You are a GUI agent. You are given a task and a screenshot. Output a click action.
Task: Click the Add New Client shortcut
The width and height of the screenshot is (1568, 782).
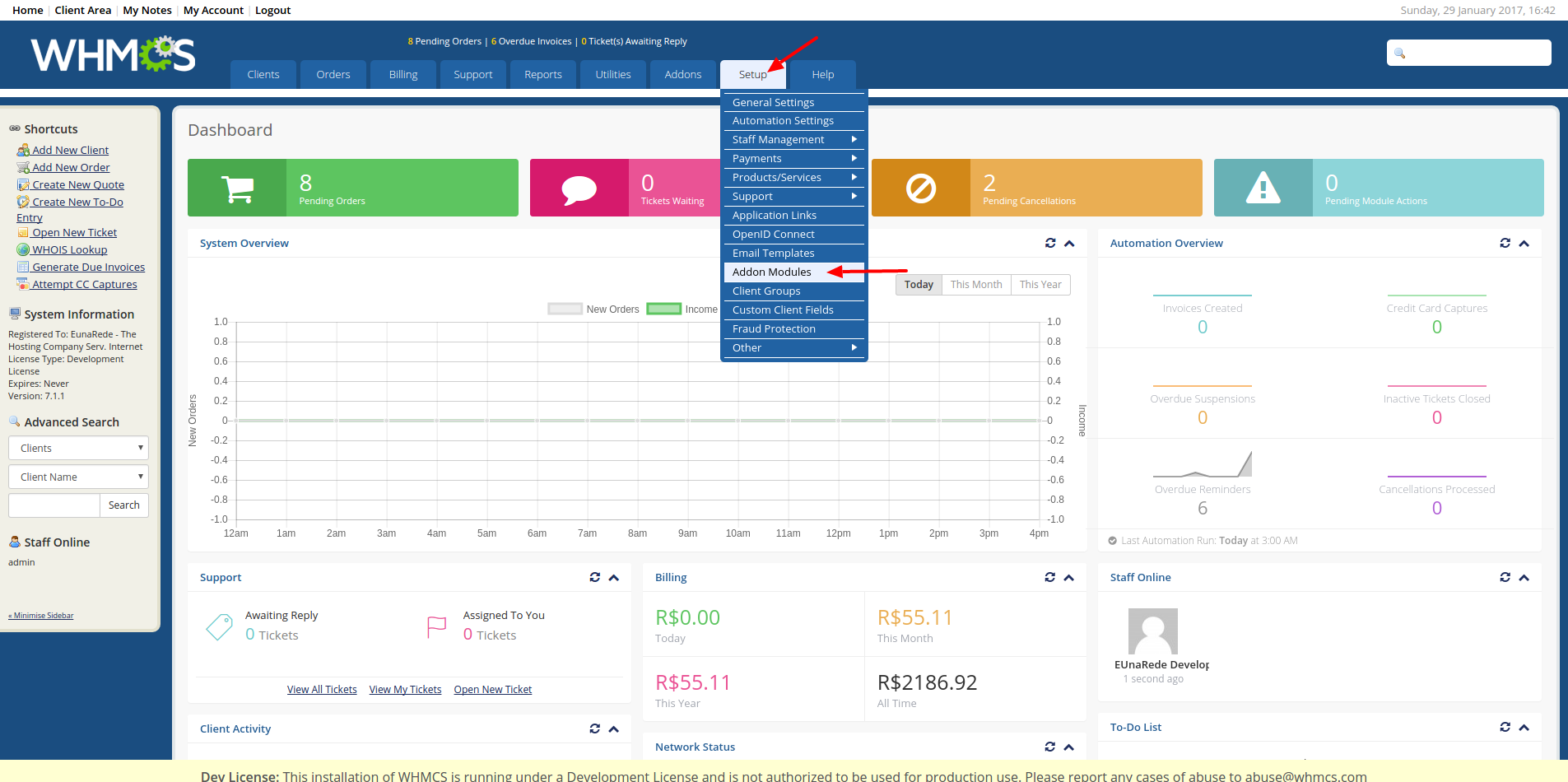(70, 150)
